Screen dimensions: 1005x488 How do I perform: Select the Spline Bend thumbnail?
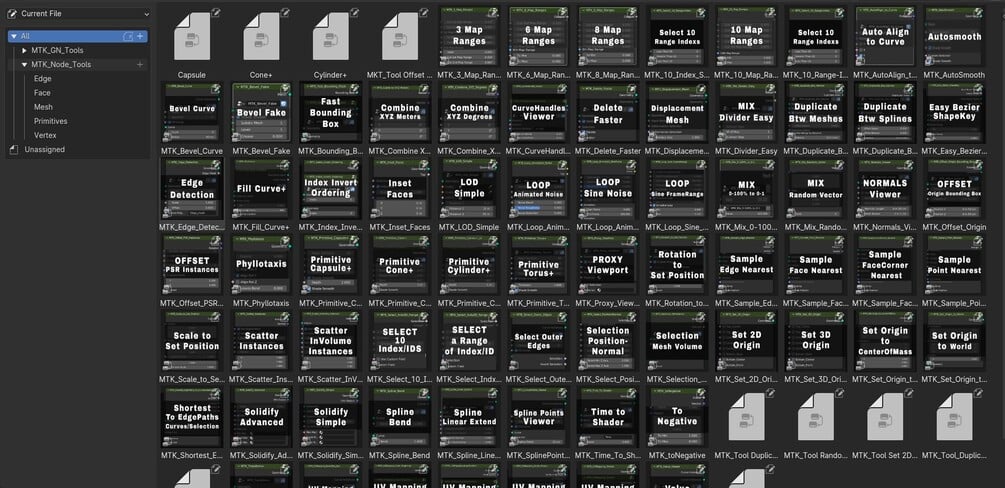(400, 417)
